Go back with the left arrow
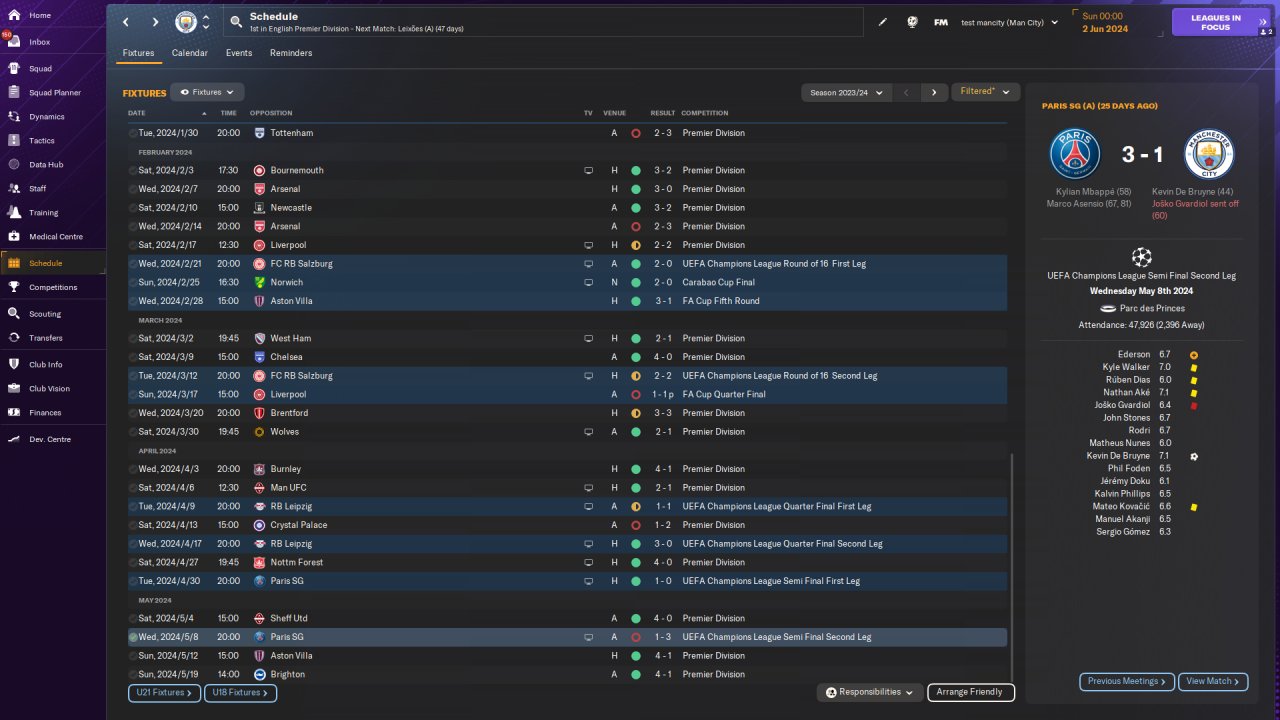Viewport: 1280px width, 720px height. (x=126, y=22)
